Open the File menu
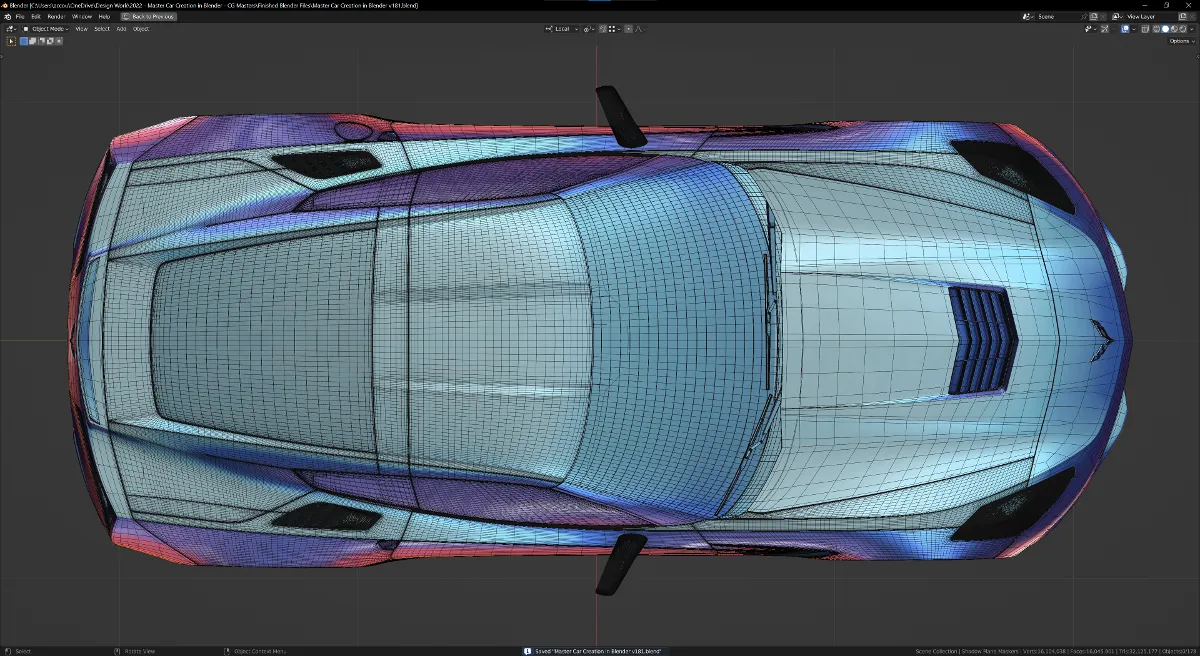1200x656 pixels. (x=20, y=17)
